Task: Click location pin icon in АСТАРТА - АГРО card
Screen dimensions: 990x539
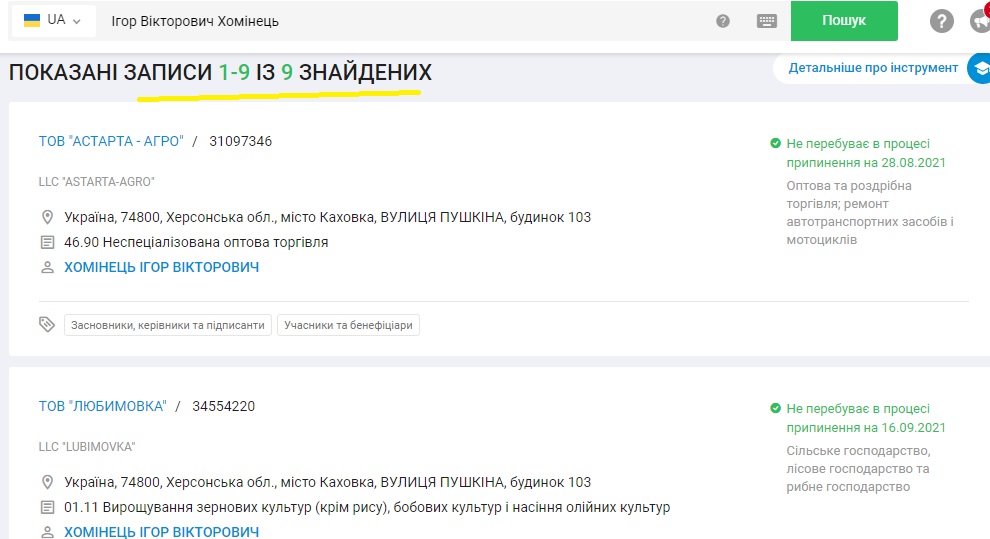Action: (x=46, y=217)
